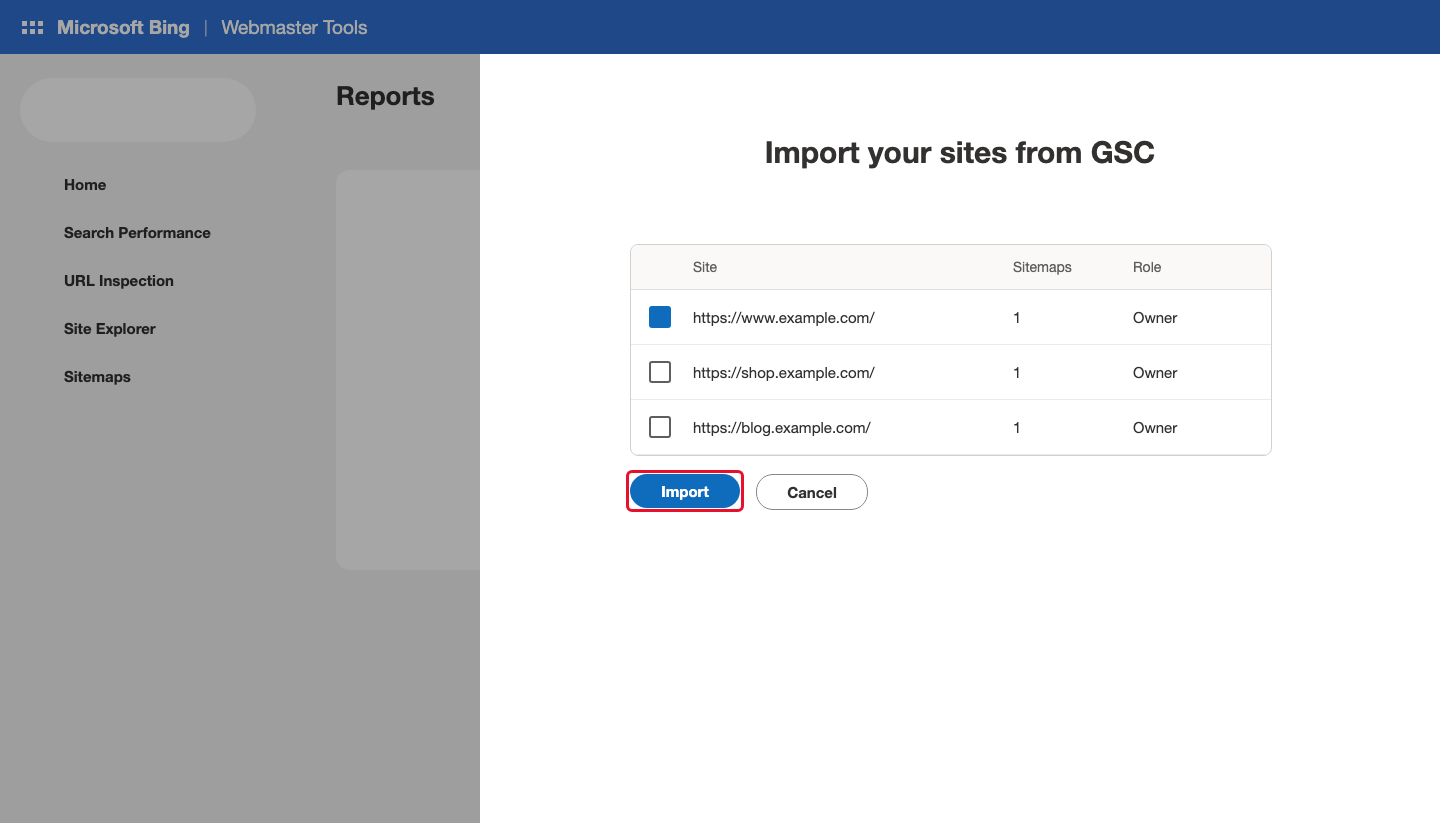The image size is (1440, 823).
Task: Click sitemap count in the www.example.com row
Action: tap(1017, 318)
